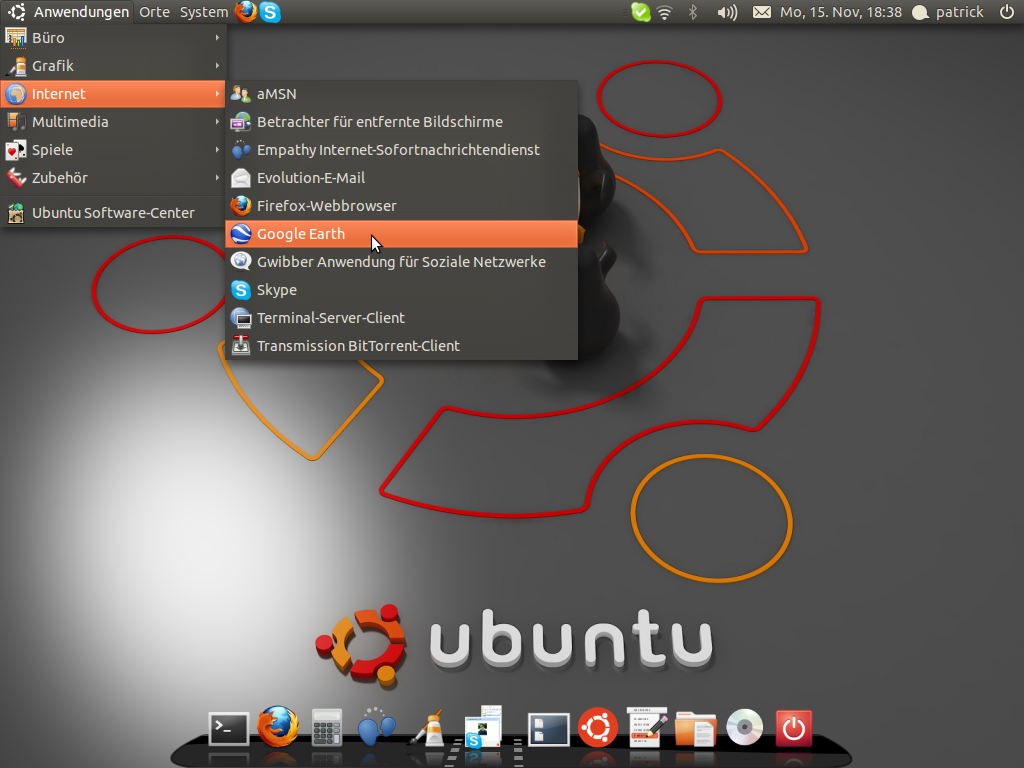Expand the Grafik submenu arrow
The width and height of the screenshot is (1024, 768).
tap(217, 66)
